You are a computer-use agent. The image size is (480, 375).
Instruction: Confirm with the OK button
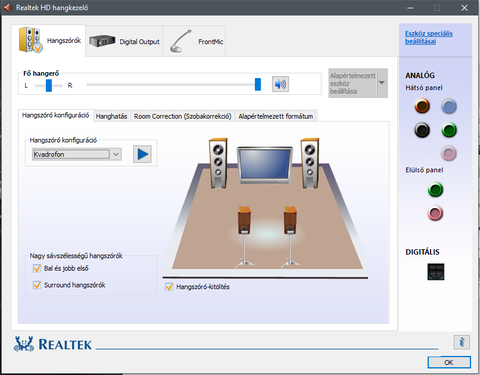tap(449, 362)
